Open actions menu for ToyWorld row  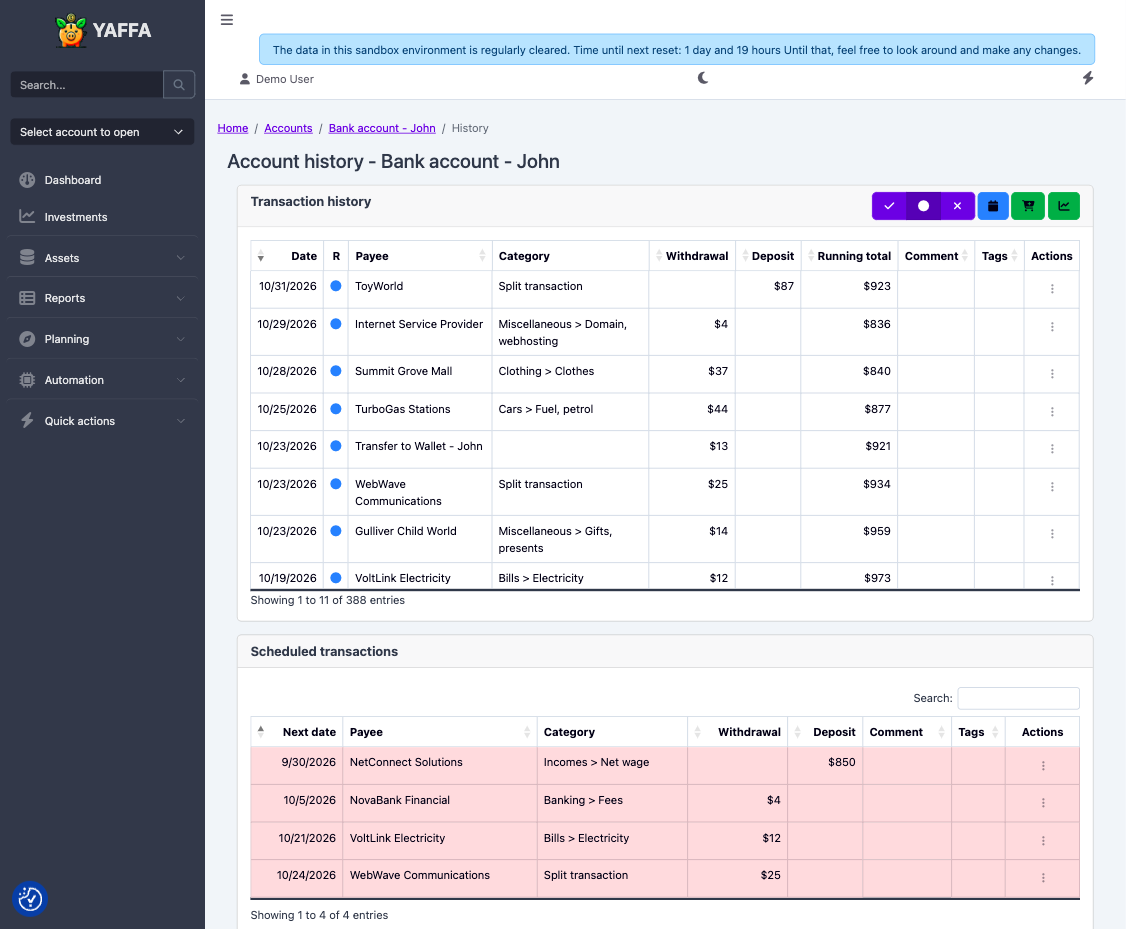click(1052, 289)
